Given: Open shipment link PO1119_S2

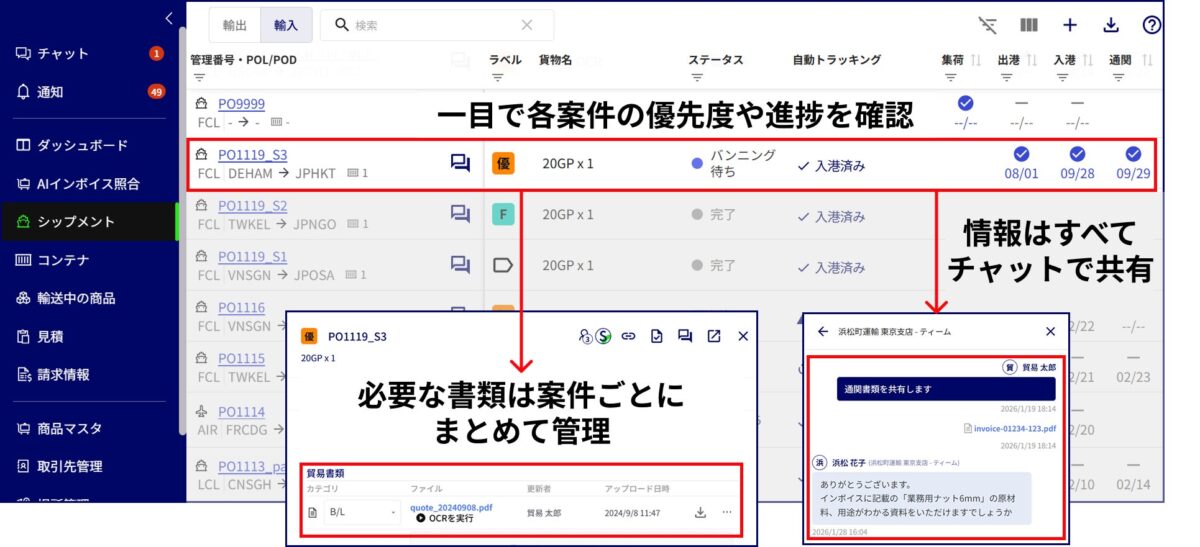Looking at the screenshot, I should [252, 206].
